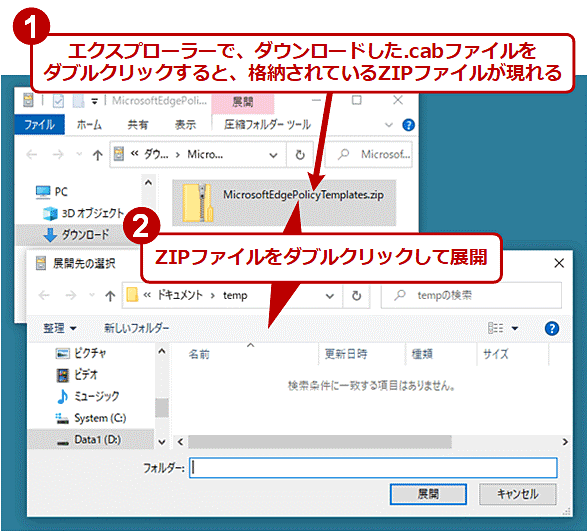Screen dimensions: 588x532
Task: Click the horizontal scrollbar in file list
Action: (320, 442)
